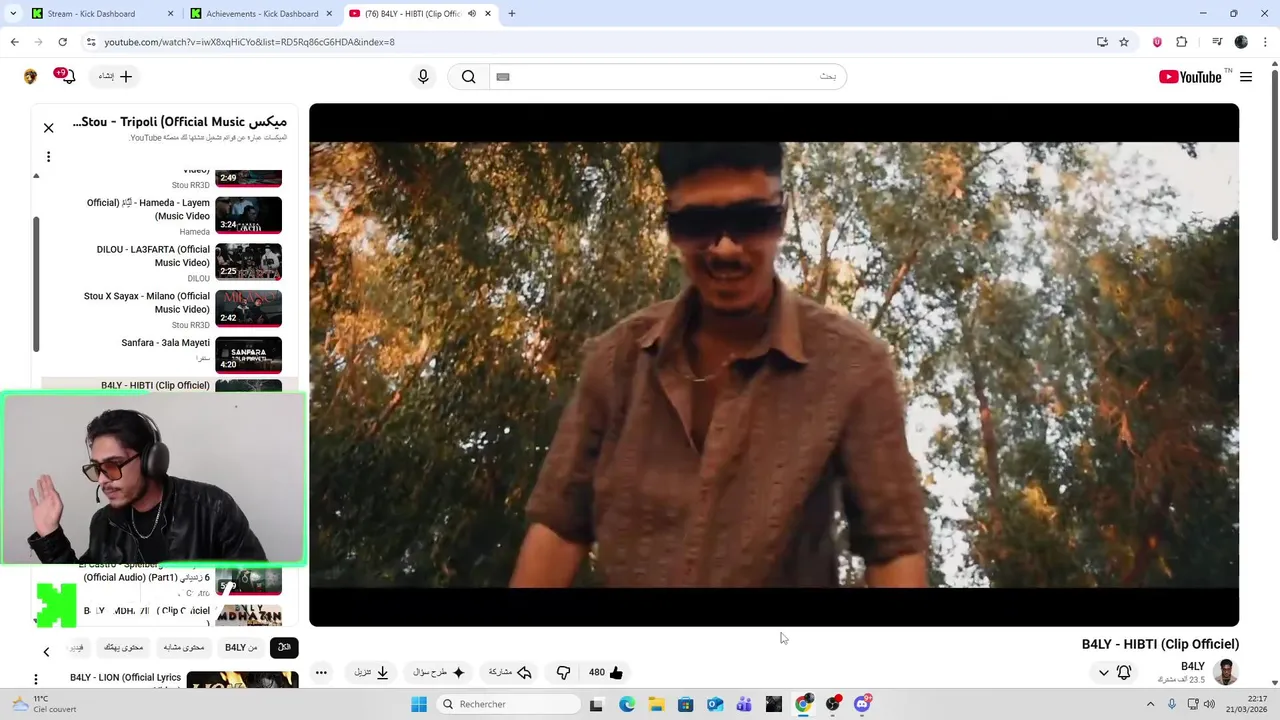Open the on-screen keyboard icon in search box
This screenshot has width=1280, height=720.
tap(503, 77)
